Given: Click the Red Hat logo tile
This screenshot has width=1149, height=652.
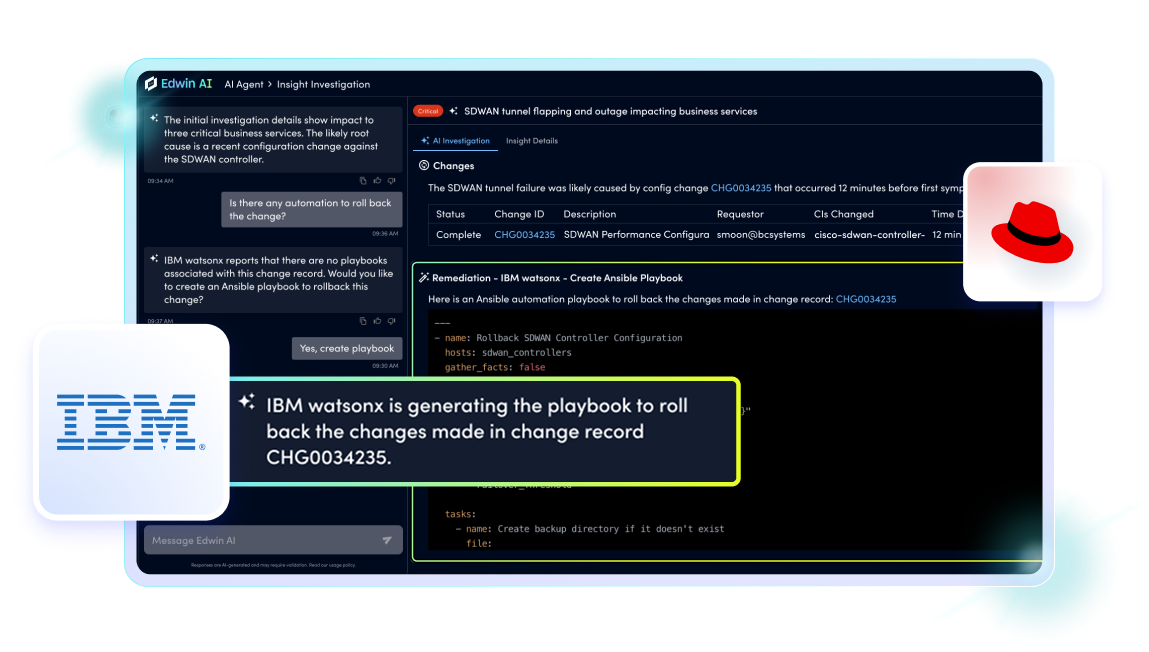Looking at the screenshot, I should coord(1032,232).
